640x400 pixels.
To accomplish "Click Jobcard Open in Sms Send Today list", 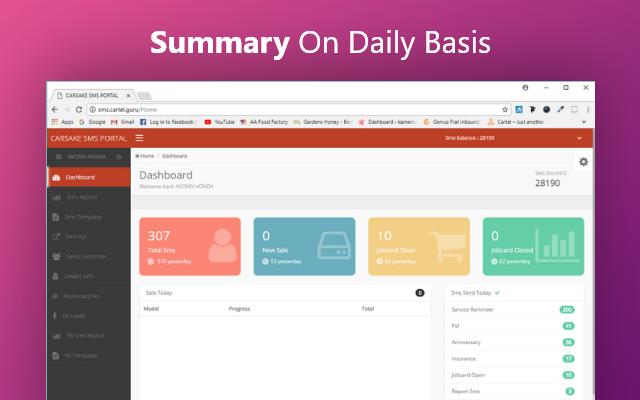I will point(514,375).
